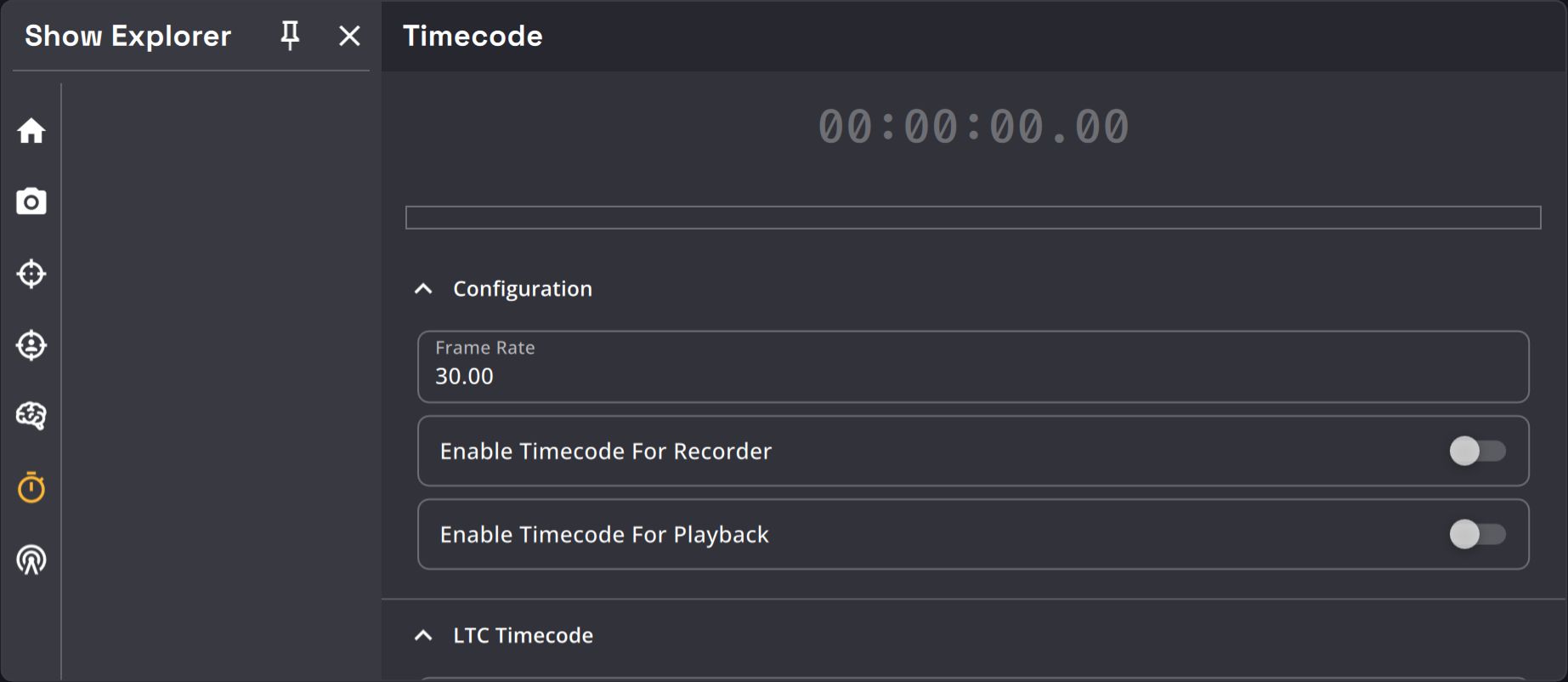
Task: Click the Configuration section heading text
Action: (x=522, y=289)
